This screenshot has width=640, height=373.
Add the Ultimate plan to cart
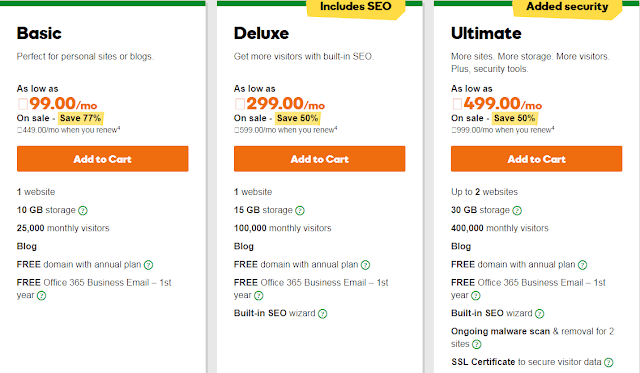(x=536, y=159)
